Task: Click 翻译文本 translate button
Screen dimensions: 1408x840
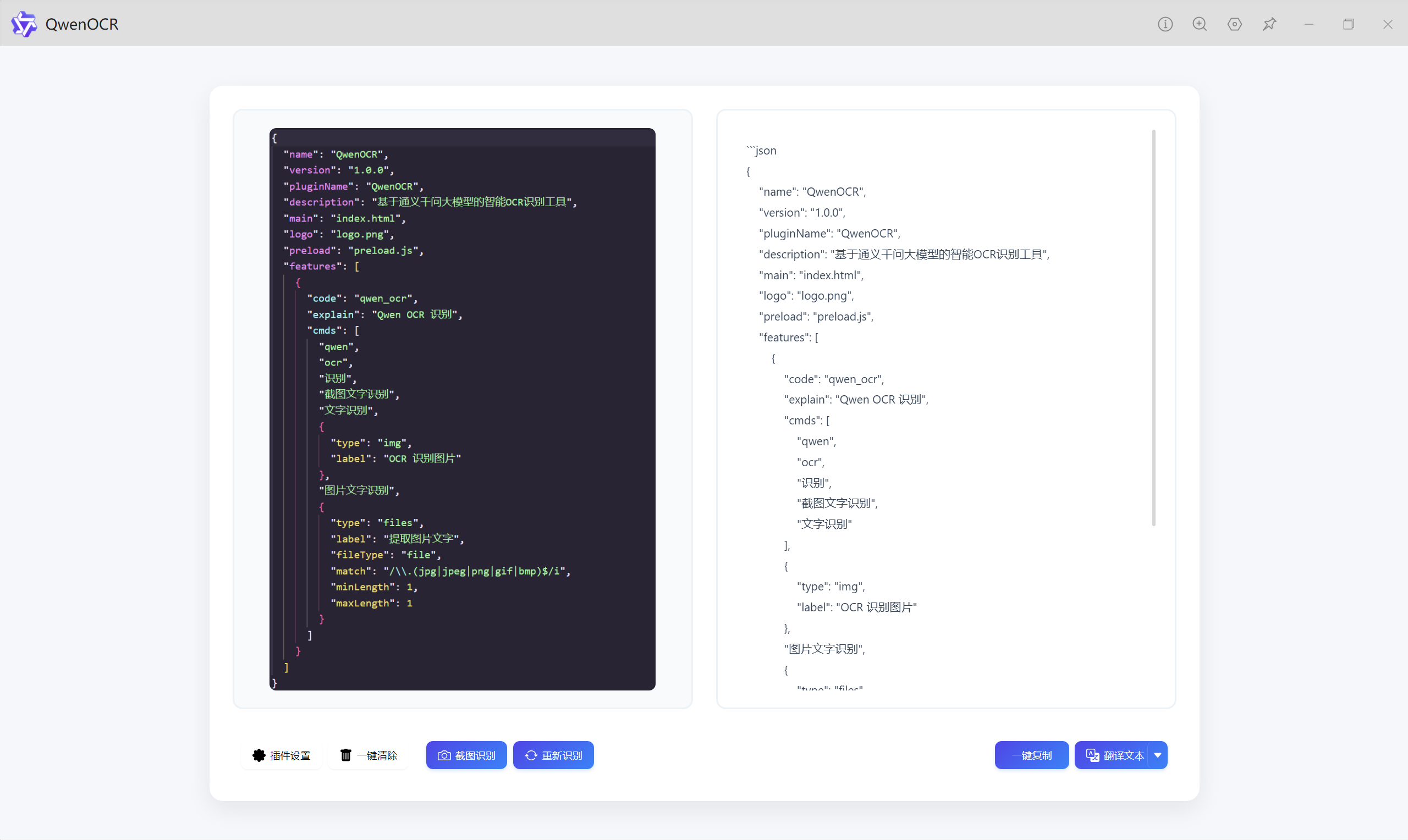Action: [1114, 756]
